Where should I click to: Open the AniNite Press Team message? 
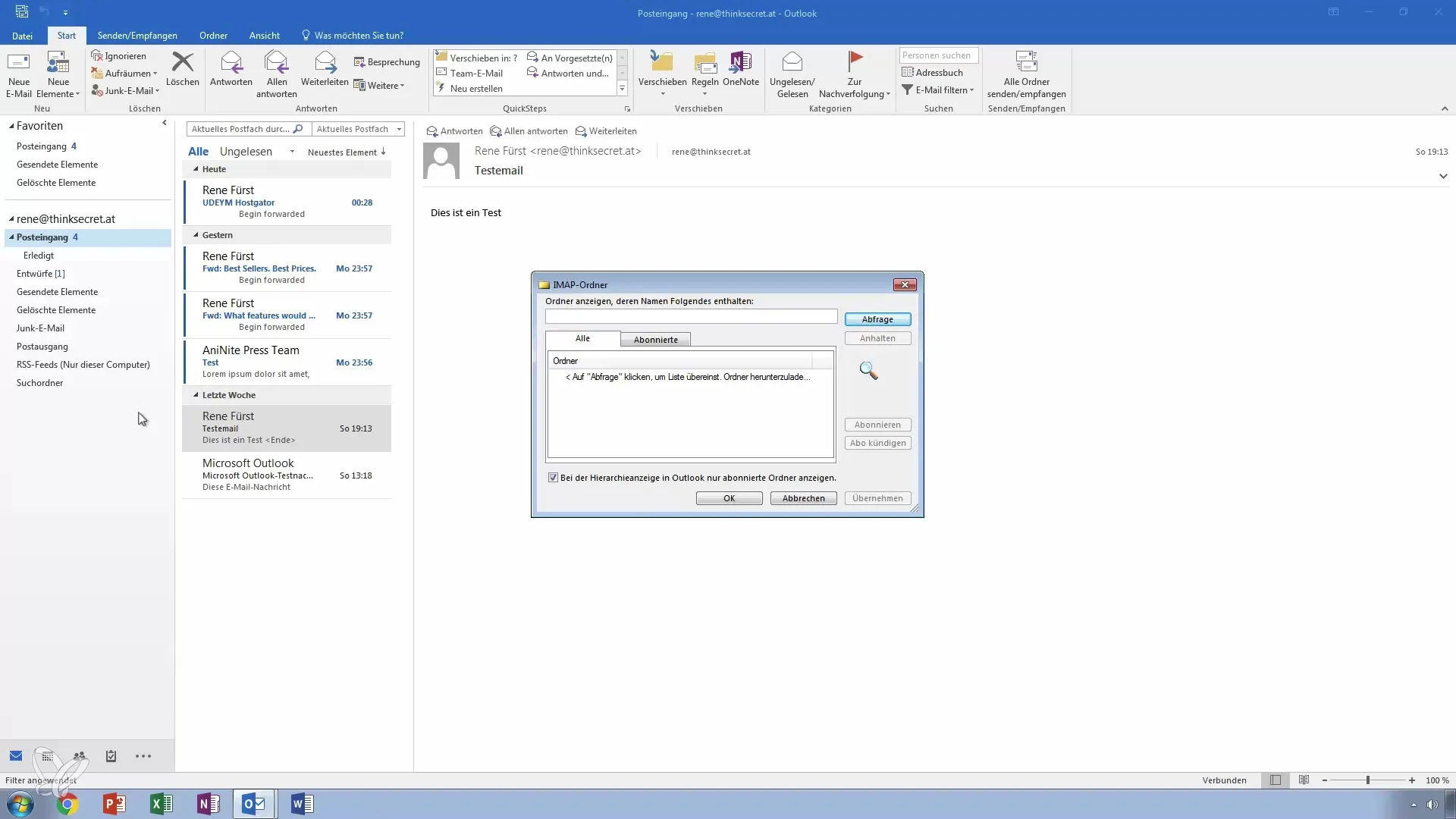pyautogui.click(x=287, y=362)
